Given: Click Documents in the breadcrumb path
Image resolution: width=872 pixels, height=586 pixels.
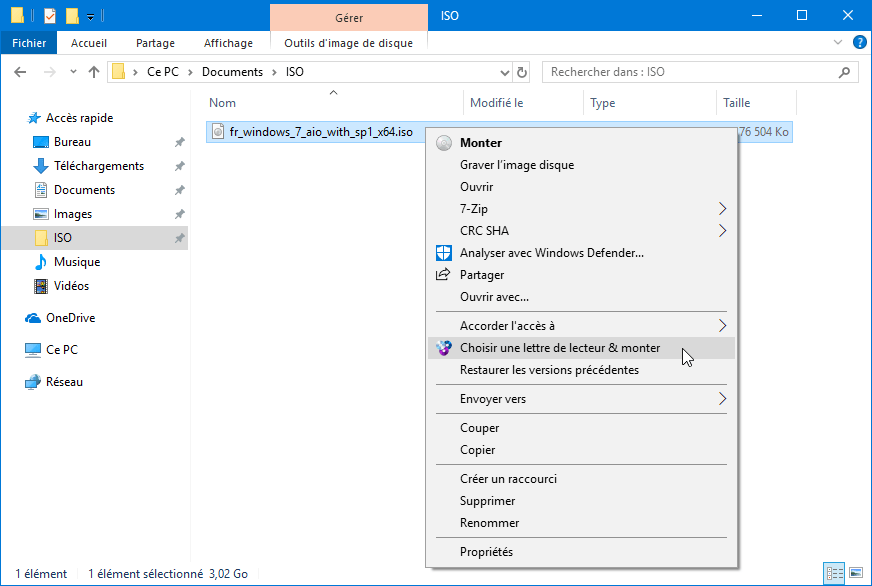Looking at the screenshot, I should coord(232,72).
